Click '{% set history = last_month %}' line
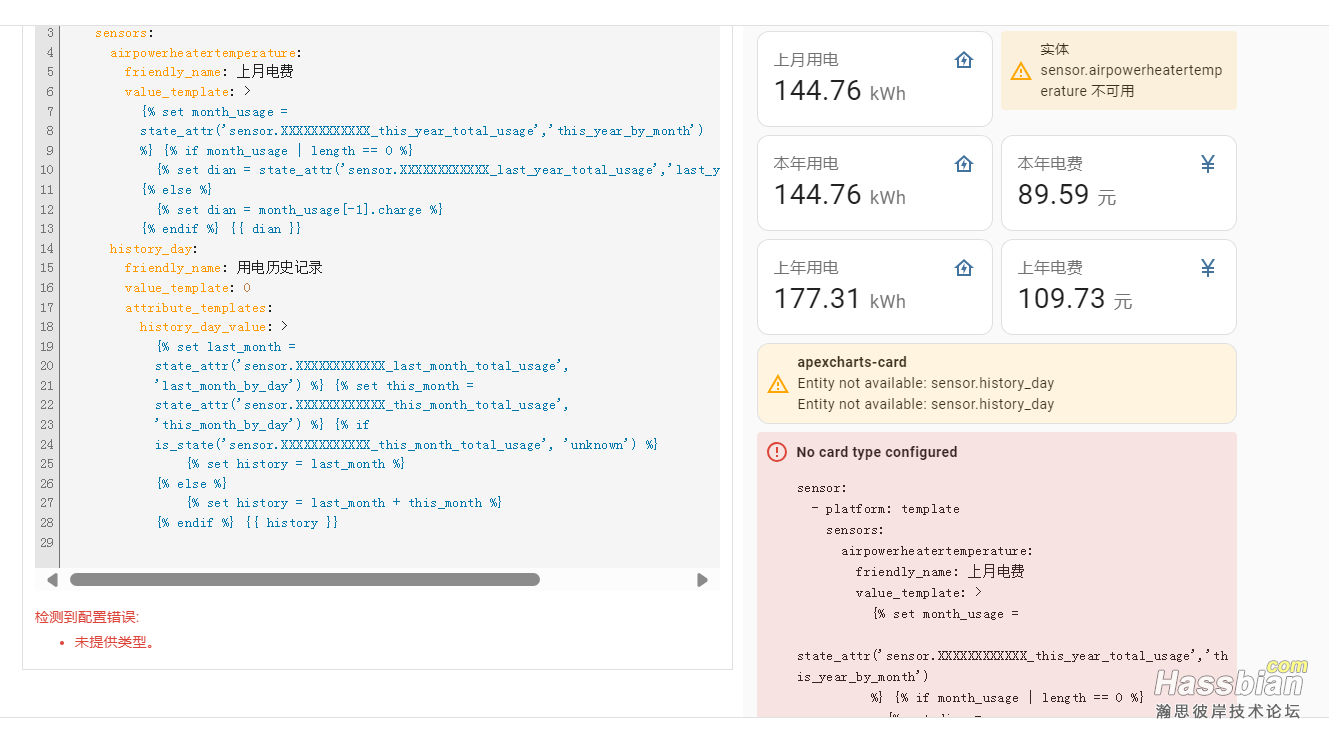This screenshot has width=1329, height=729. pos(295,464)
